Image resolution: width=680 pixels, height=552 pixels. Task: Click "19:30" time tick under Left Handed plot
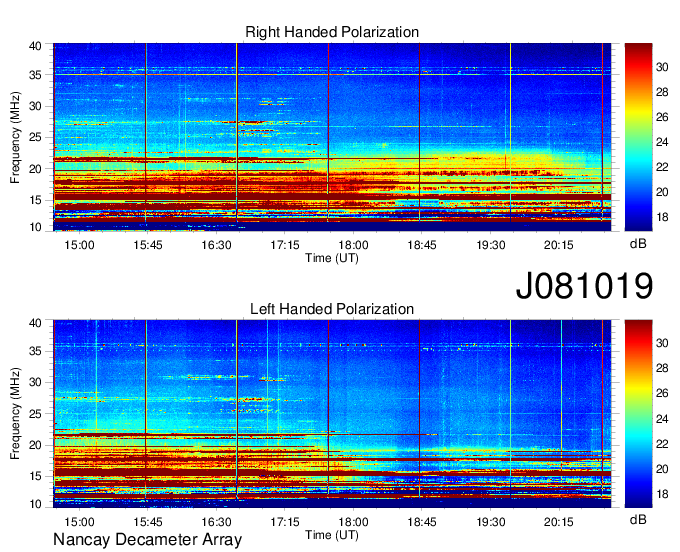(x=491, y=522)
